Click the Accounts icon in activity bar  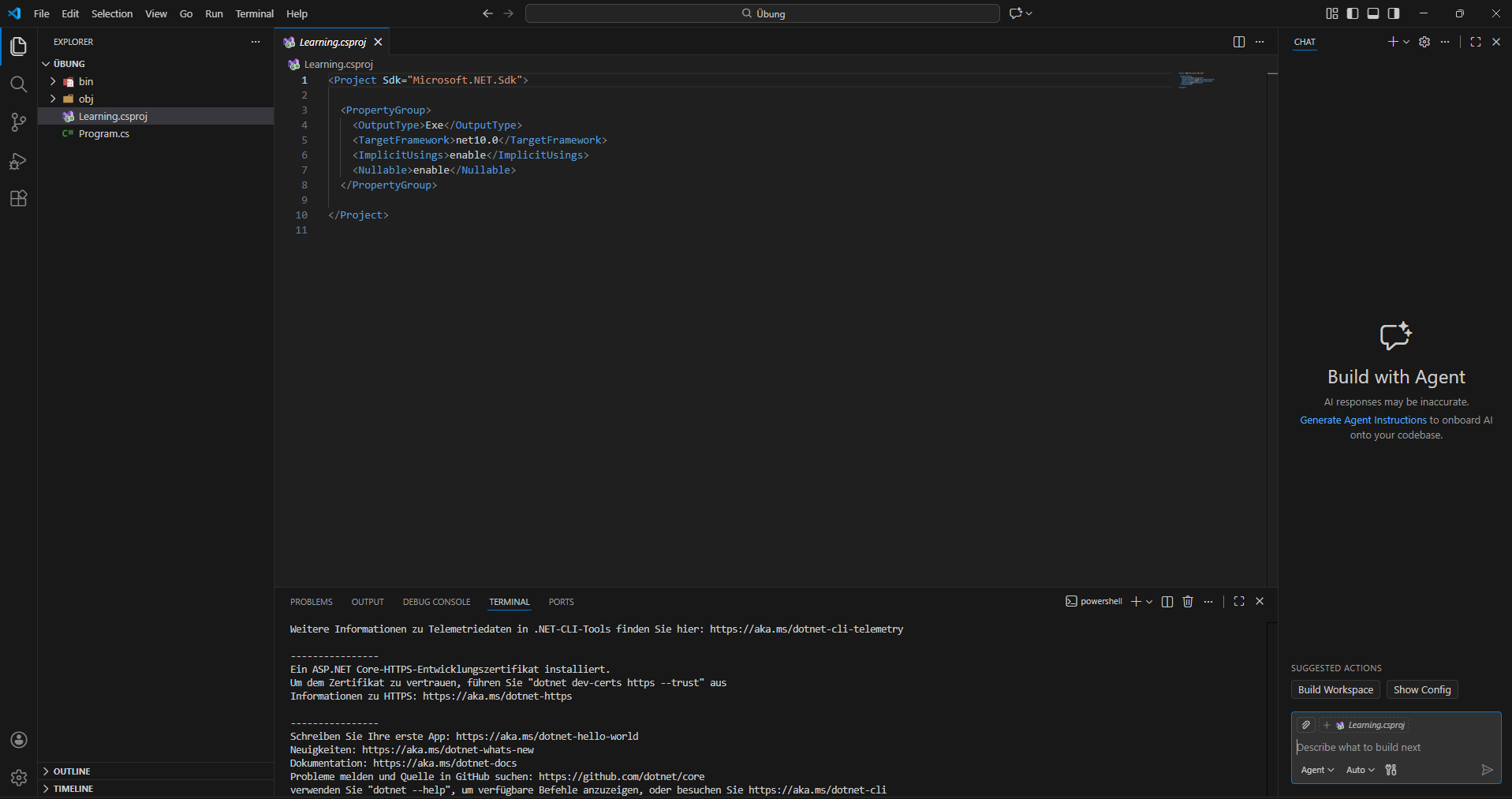coord(19,740)
